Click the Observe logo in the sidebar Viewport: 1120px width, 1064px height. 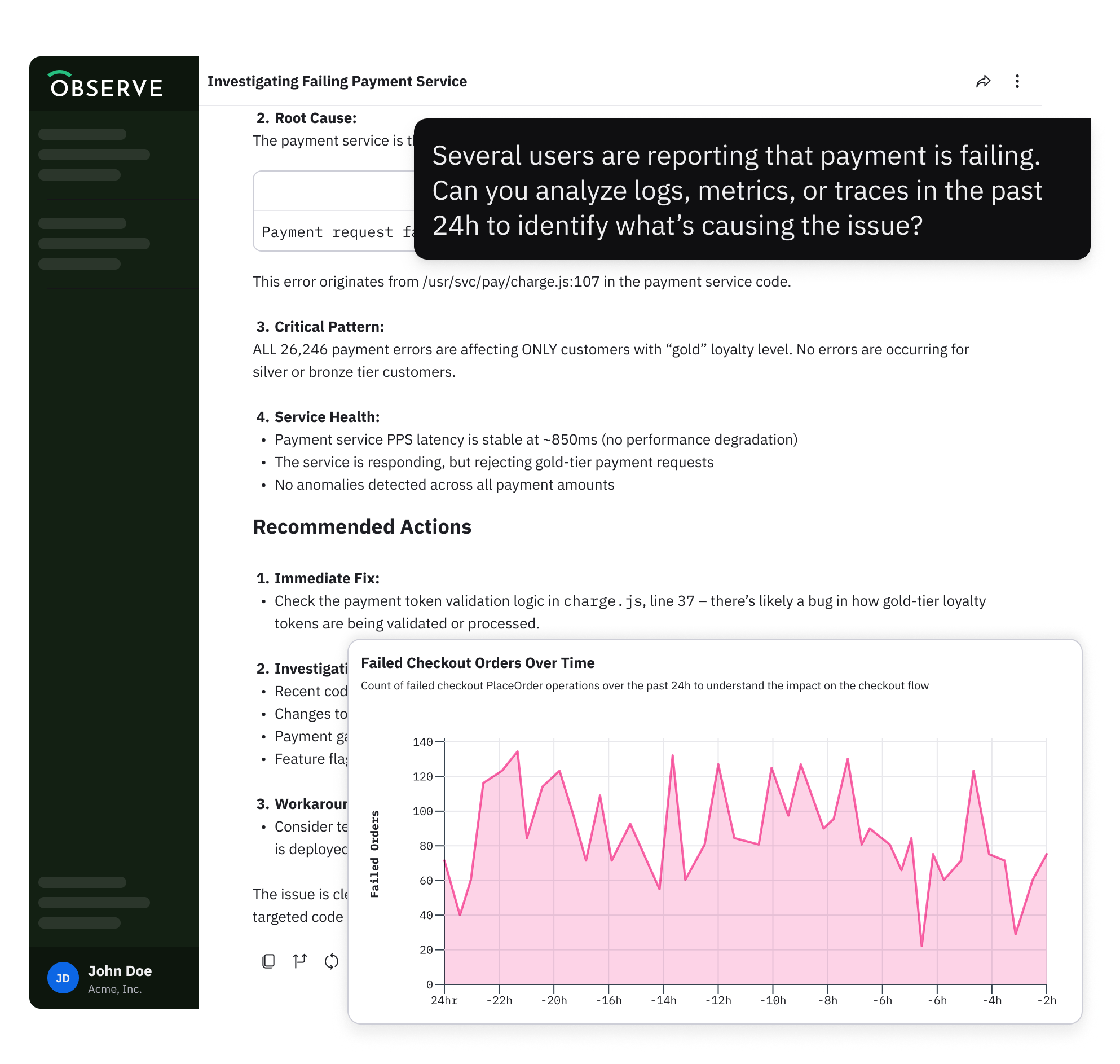[105, 85]
